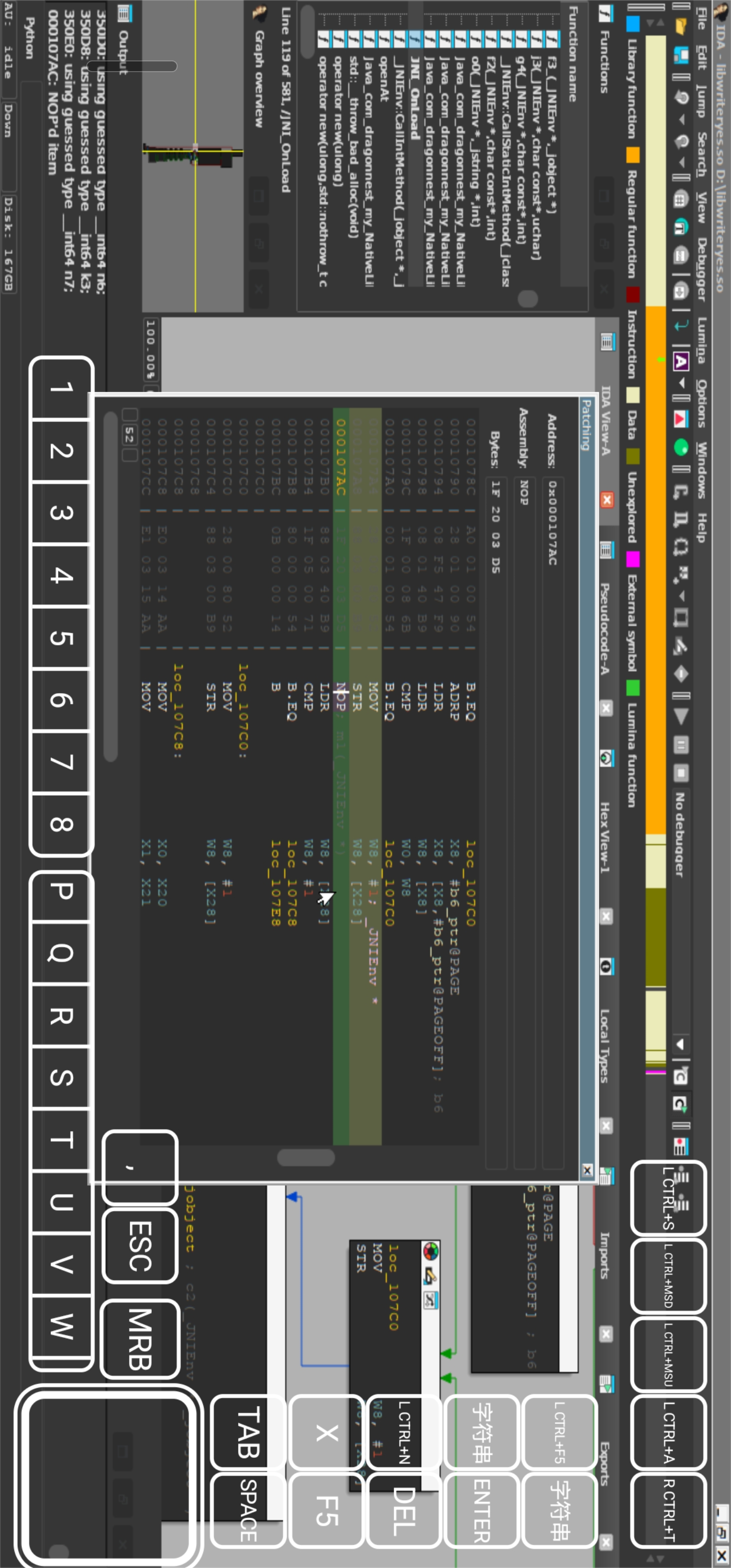The height and width of the screenshot is (1568, 731).
Task: Switch to the Pseudocode-A tab
Action: [606, 629]
